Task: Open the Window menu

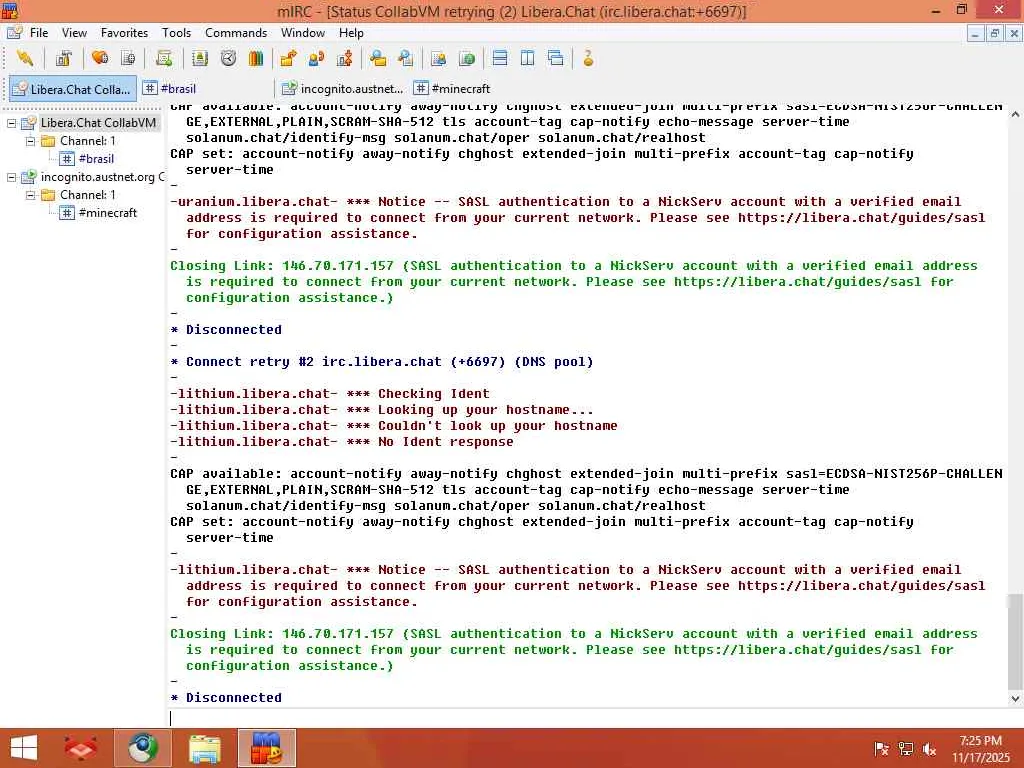Action: pyautogui.click(x=302, y=33)
